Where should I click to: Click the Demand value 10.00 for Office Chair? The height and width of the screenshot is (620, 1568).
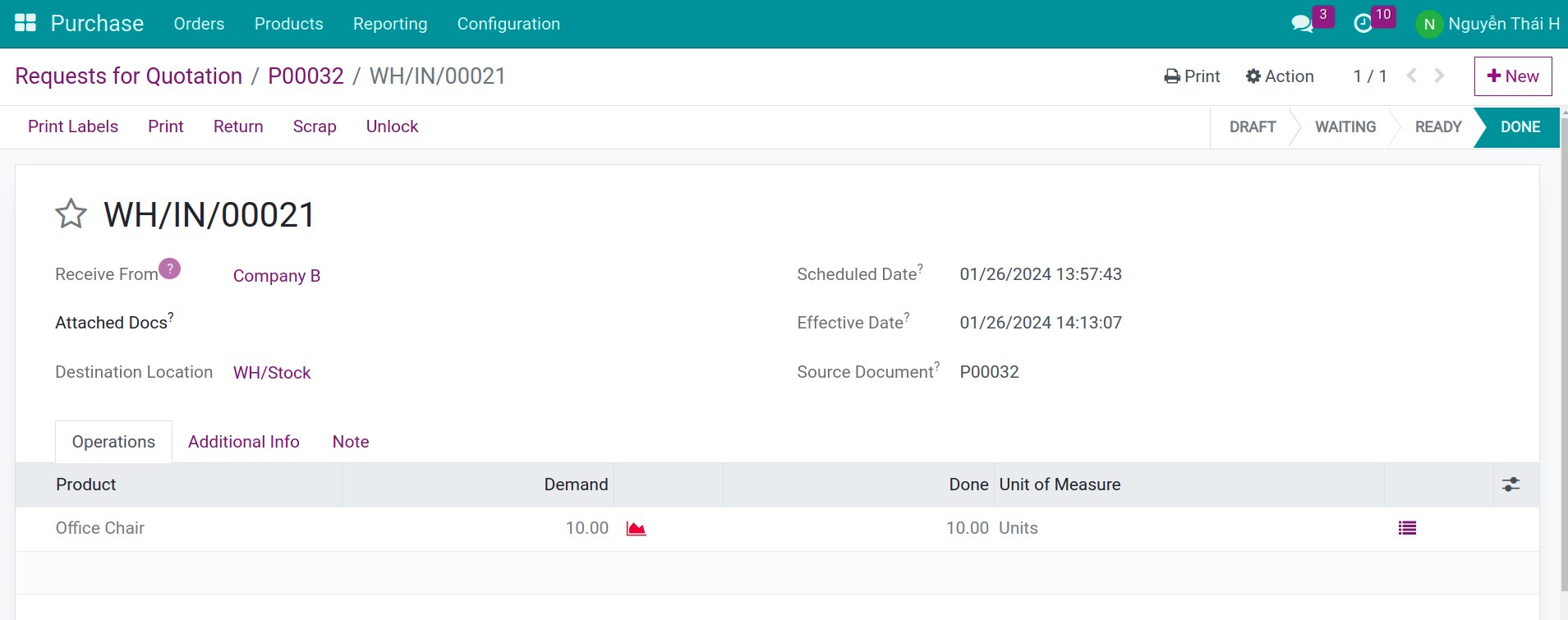point(587,528)
